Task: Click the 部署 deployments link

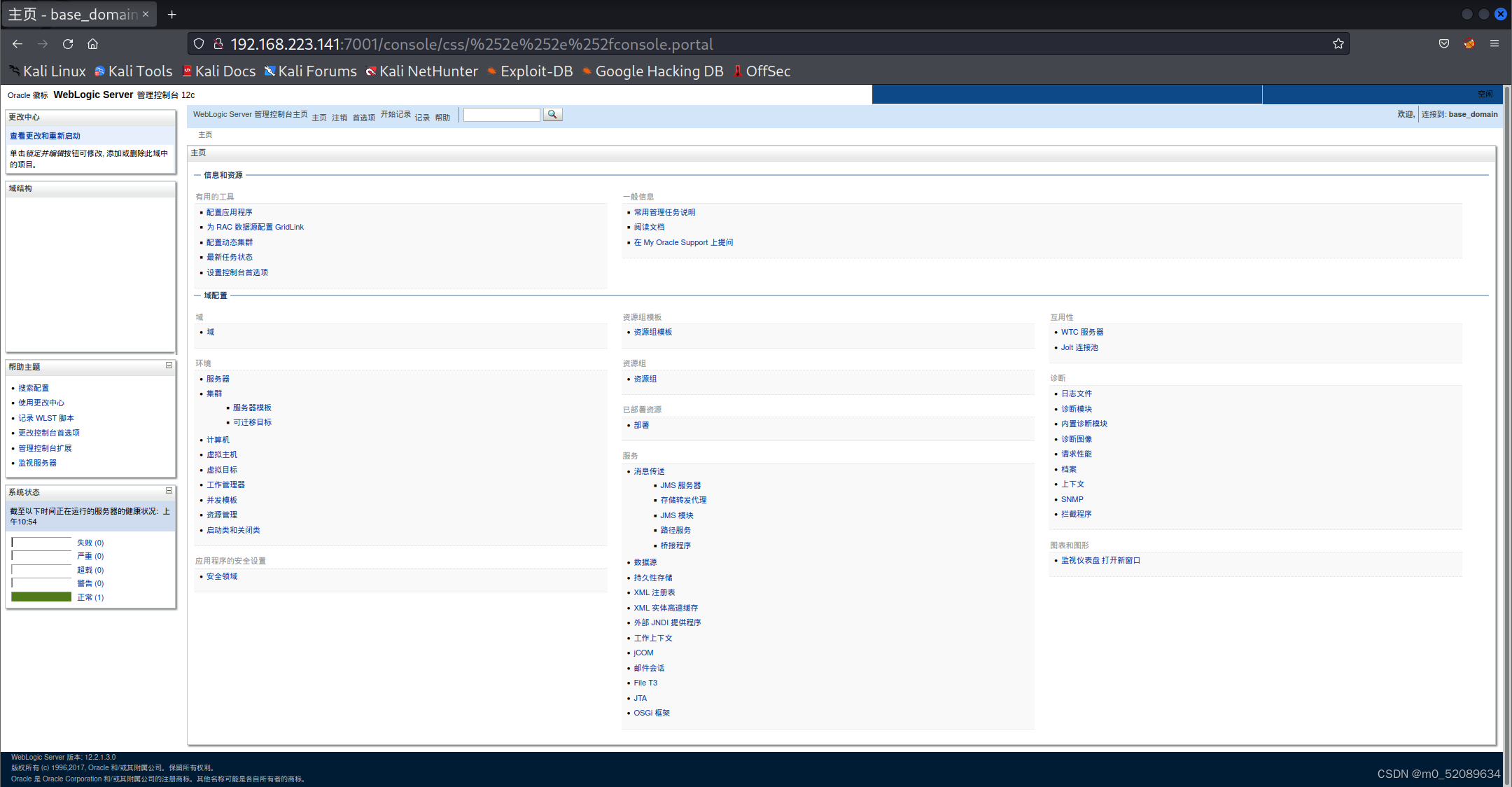Action: [x=641, y=425]
